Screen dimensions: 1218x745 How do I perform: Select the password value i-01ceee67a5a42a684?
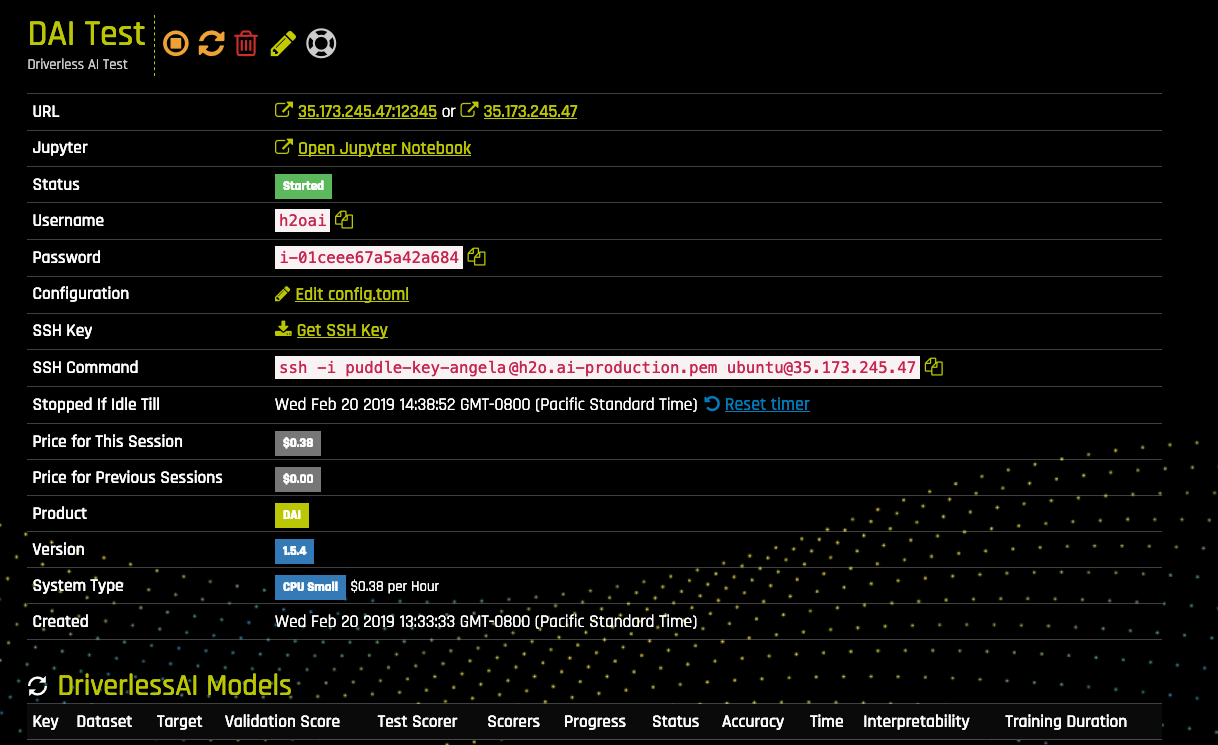point(369,257)
